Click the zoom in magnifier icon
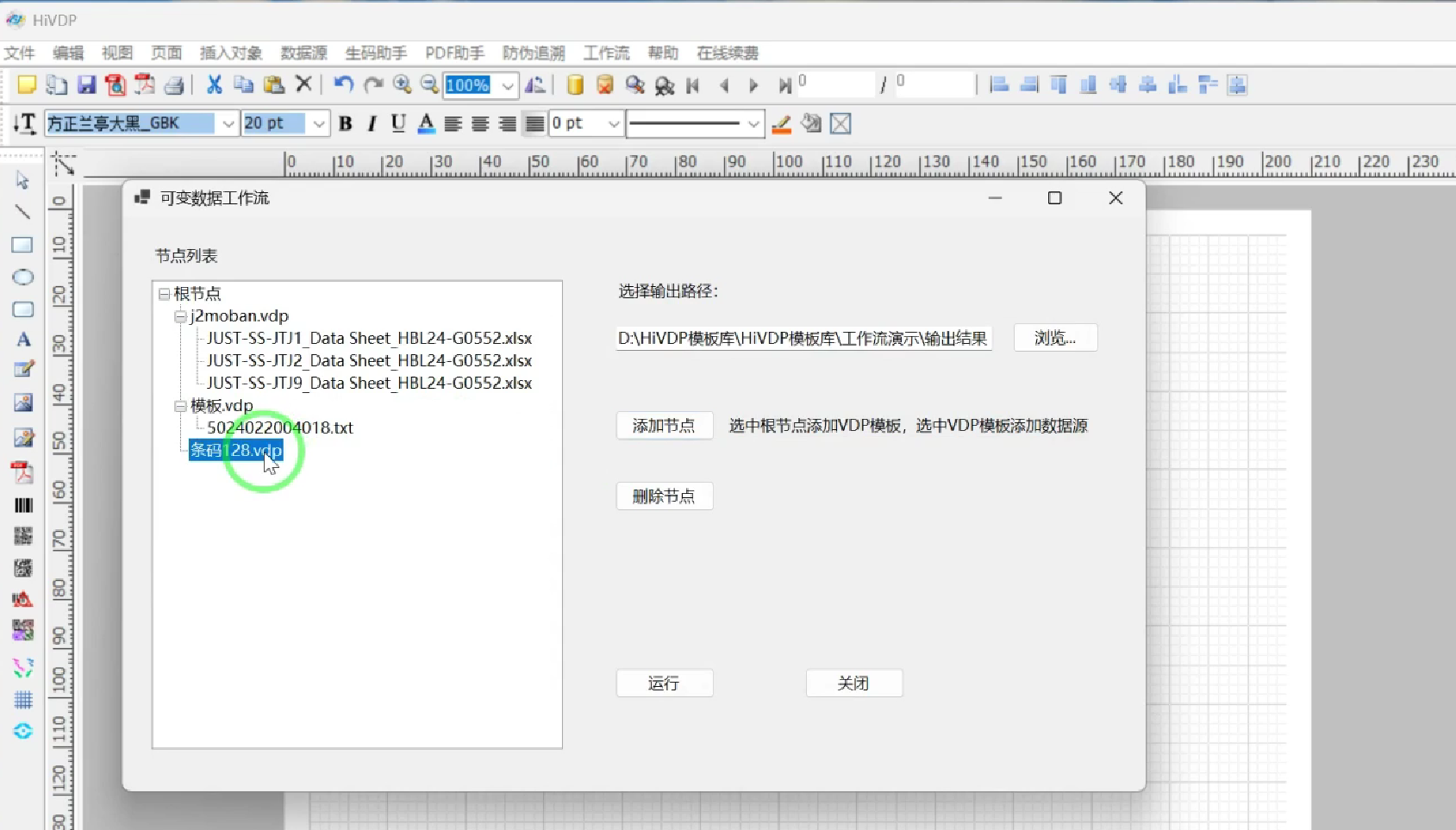 coord(402,84)
